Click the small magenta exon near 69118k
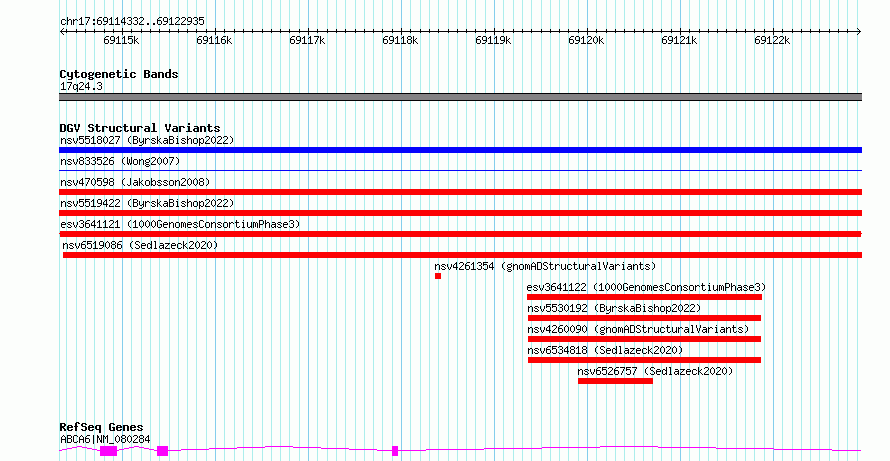 tap(395, 451)
